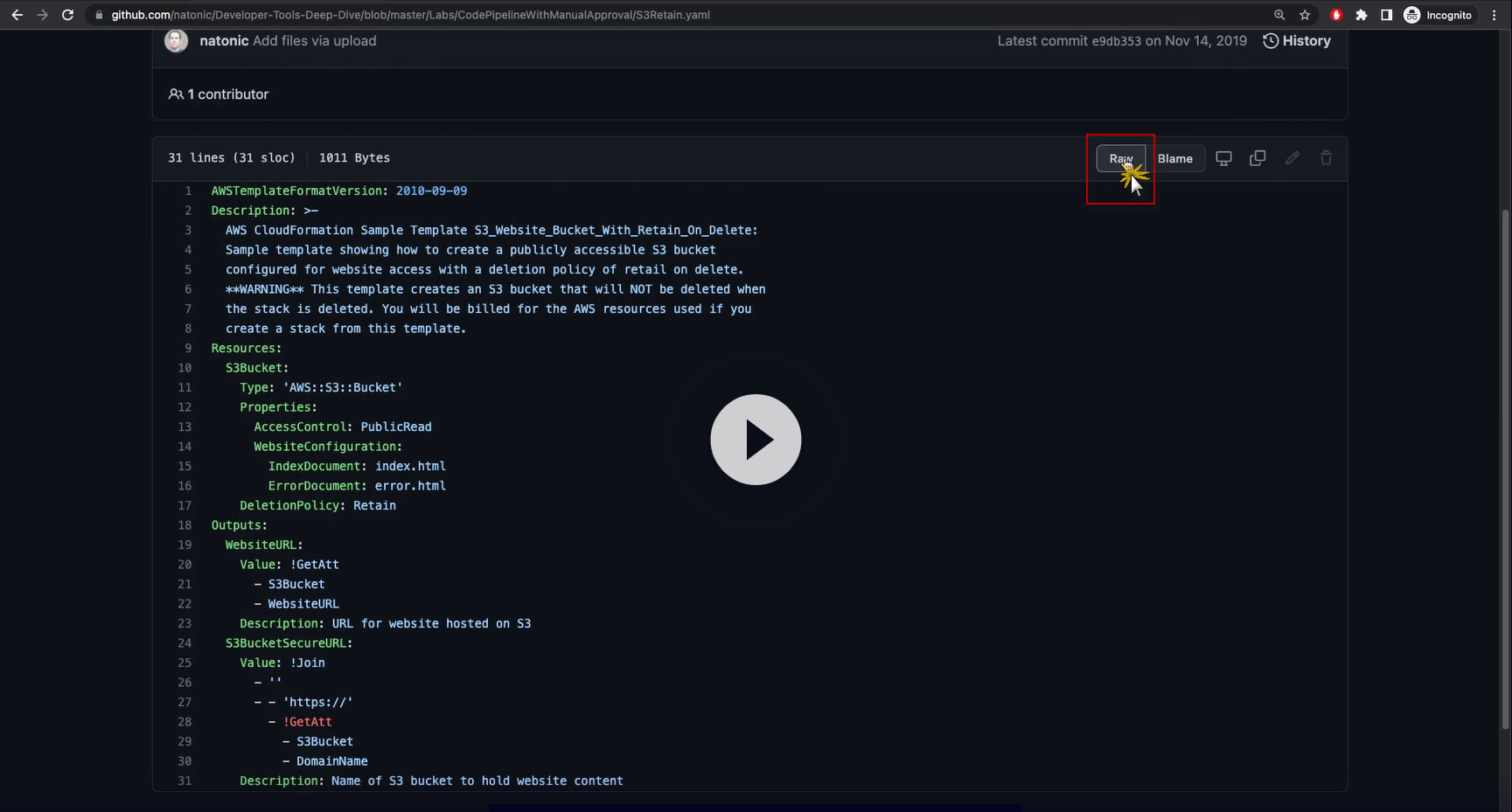The image size is (1512, 812).
Task: Click the 'index.html' value
Action: 410,466
